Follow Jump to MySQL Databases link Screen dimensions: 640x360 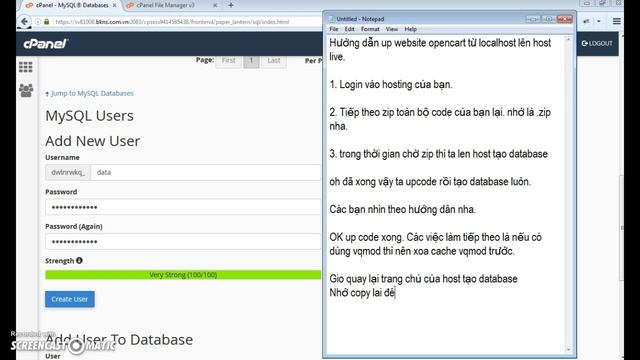(89, 93)
